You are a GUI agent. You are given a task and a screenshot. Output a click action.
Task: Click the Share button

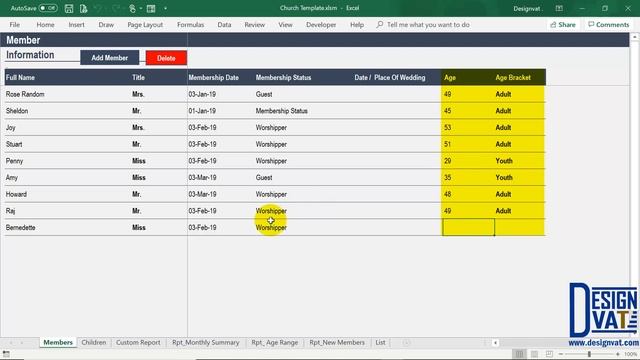point(563,24)
